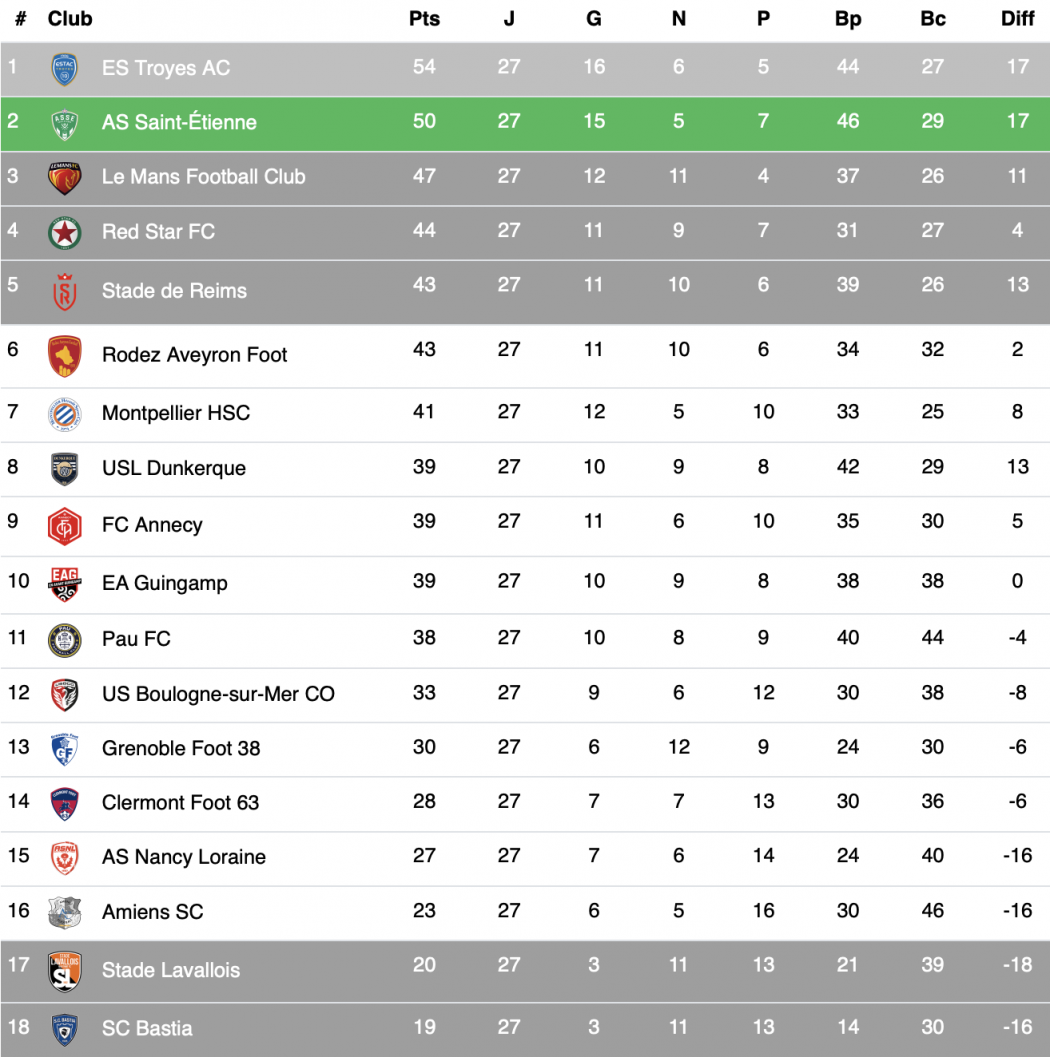Image resolution: width=1050 pixels, height=1057 pixels.
Task: Click the Stade Lavallois orange crest
Action: (65, 971)
